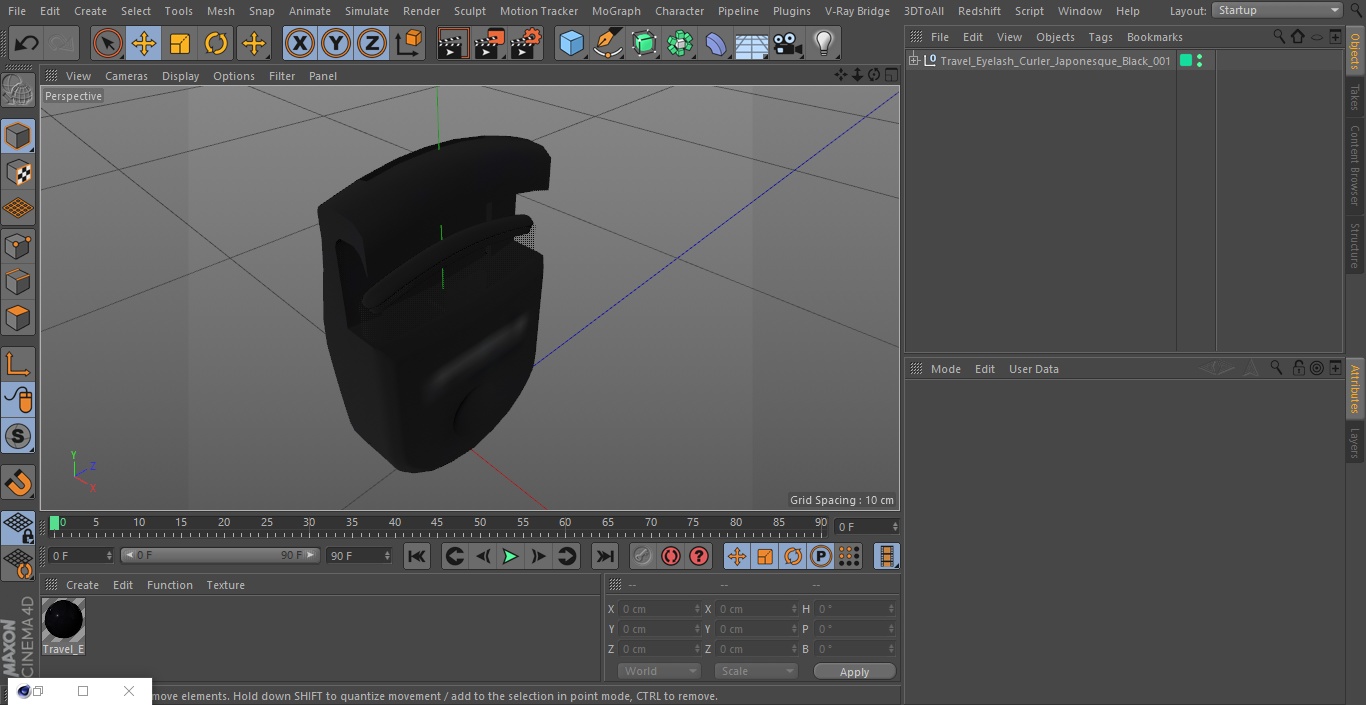Open the MoGraph menu
1366x705 pixels.
616,11
